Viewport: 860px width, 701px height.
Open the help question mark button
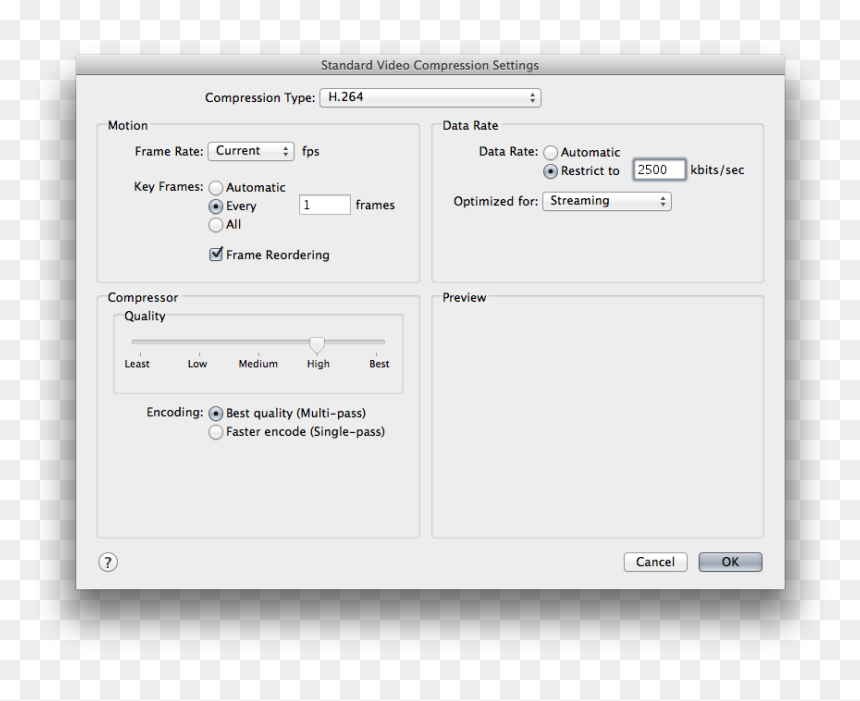tap(108, 562)
